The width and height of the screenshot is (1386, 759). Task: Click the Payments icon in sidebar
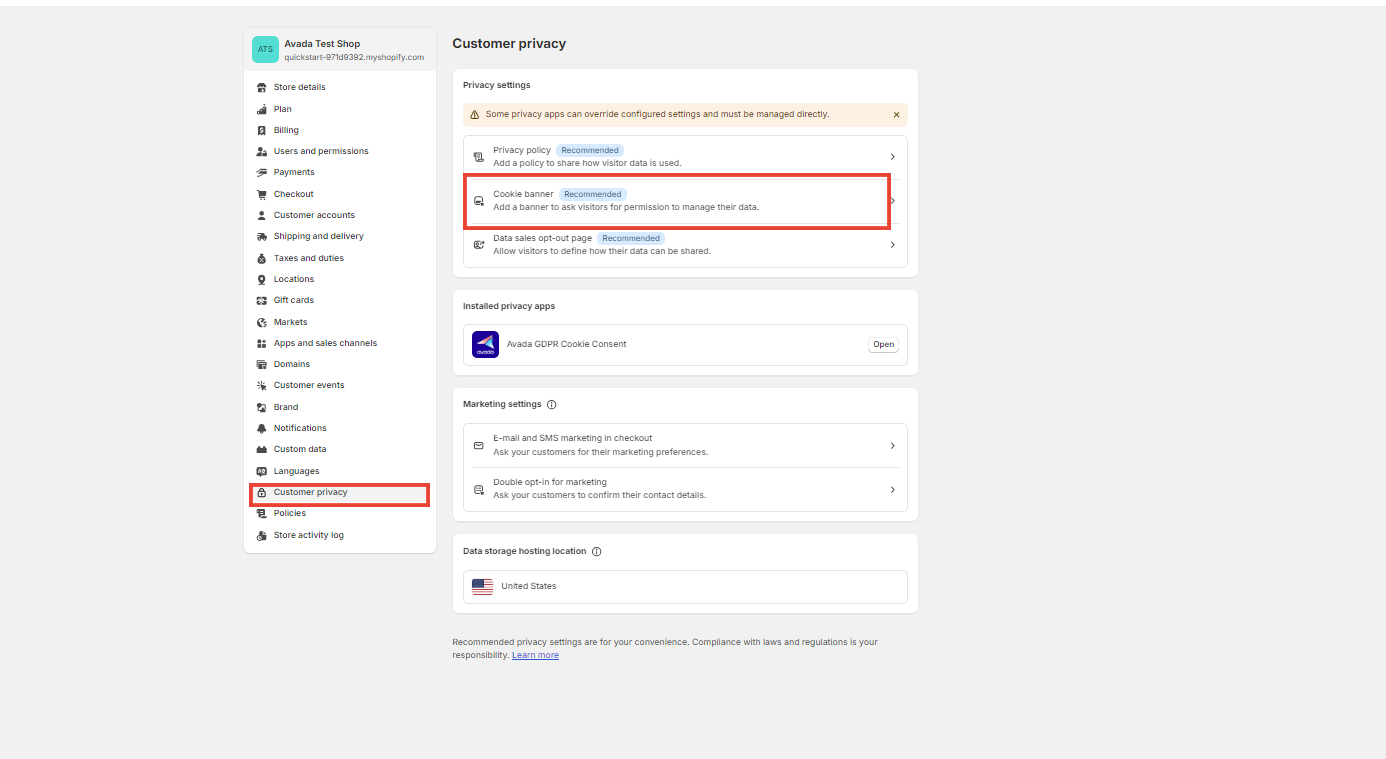262,172
